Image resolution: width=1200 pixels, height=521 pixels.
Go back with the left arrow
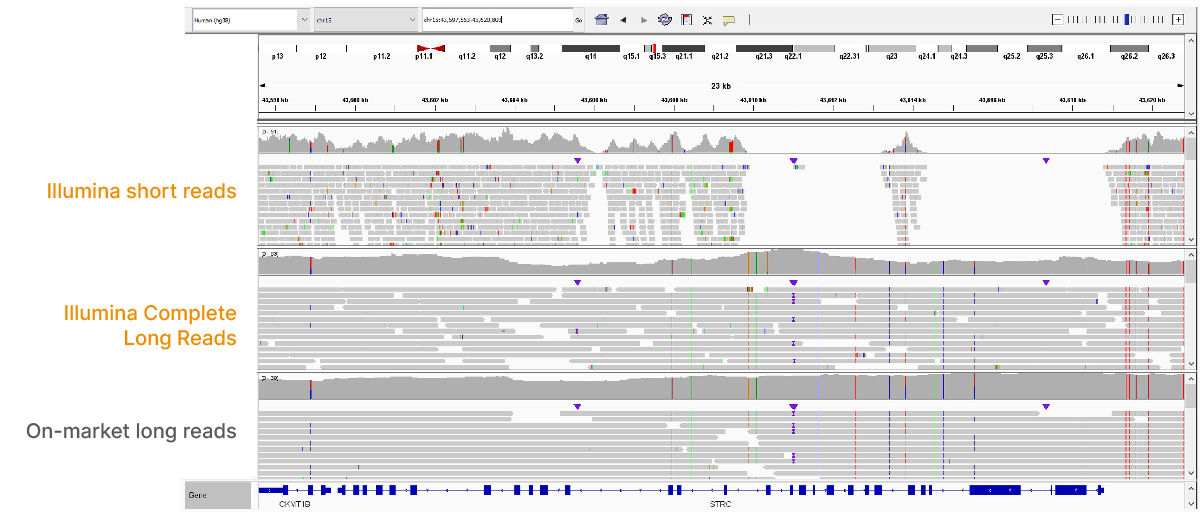click(623, 19)
